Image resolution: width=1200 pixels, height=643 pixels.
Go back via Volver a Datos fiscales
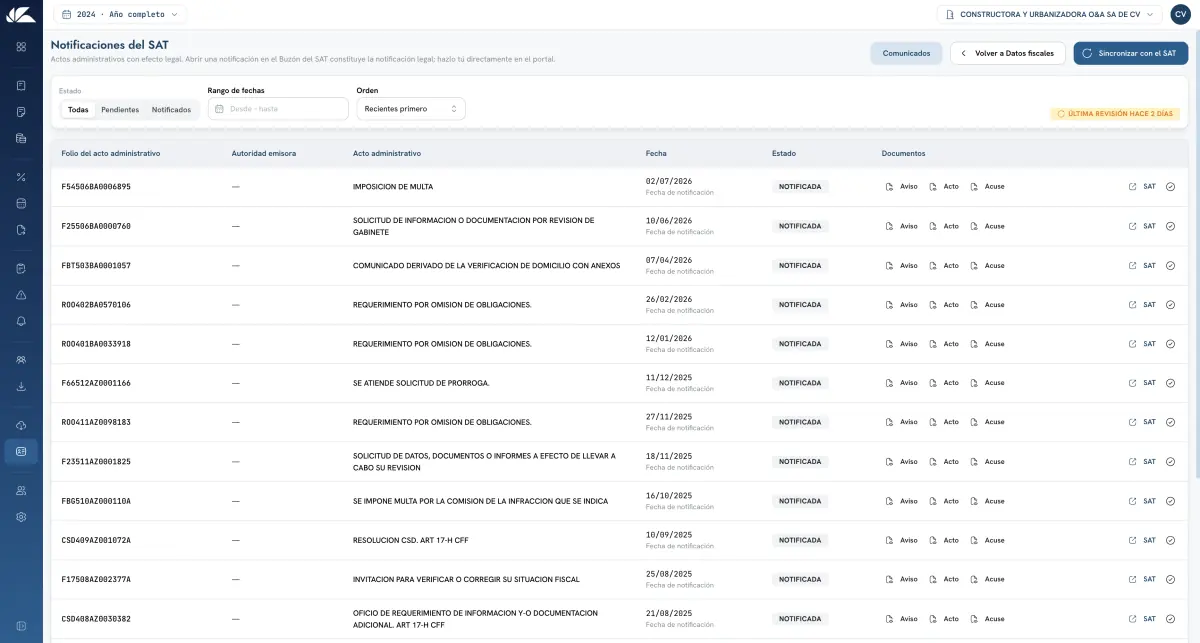click(1008, 53)
